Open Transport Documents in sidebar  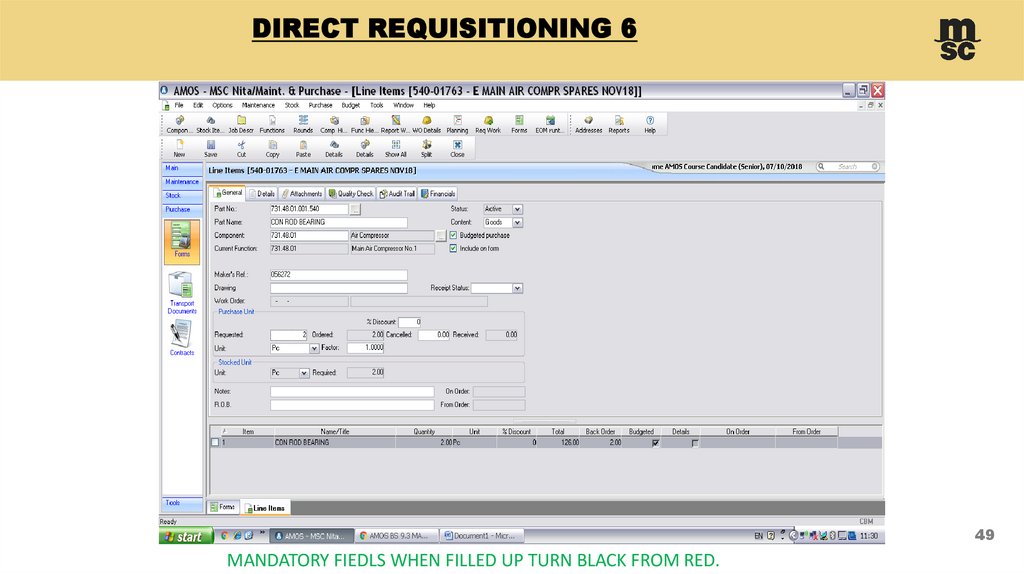pos(182,293)
